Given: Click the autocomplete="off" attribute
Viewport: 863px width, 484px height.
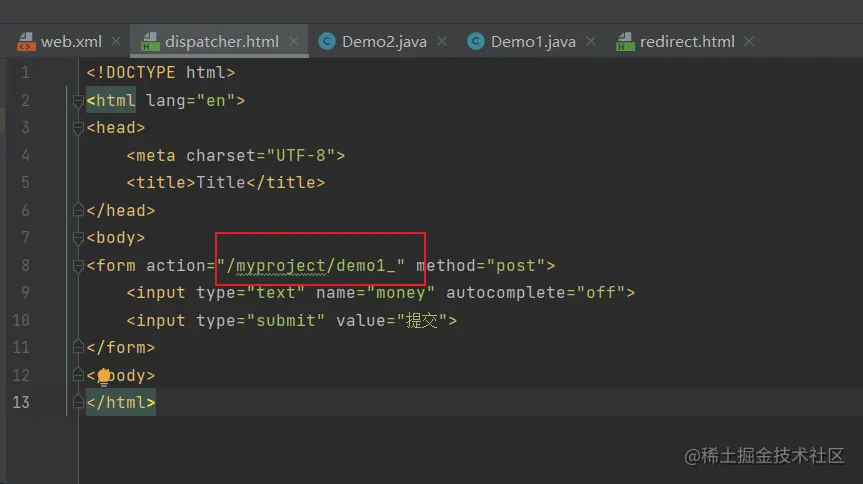Looking at the screenshot, I should tap(536, 293).
